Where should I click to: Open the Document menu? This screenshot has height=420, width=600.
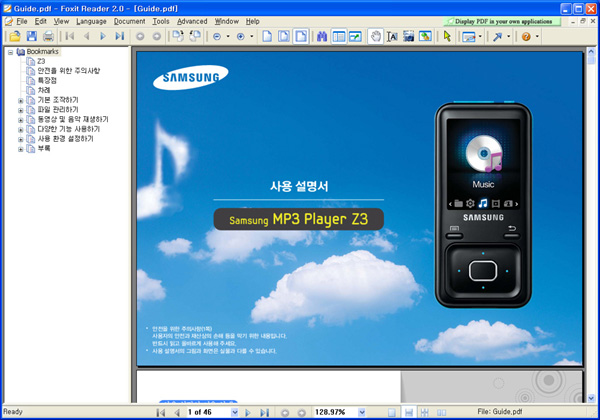[x=129, y=21]
